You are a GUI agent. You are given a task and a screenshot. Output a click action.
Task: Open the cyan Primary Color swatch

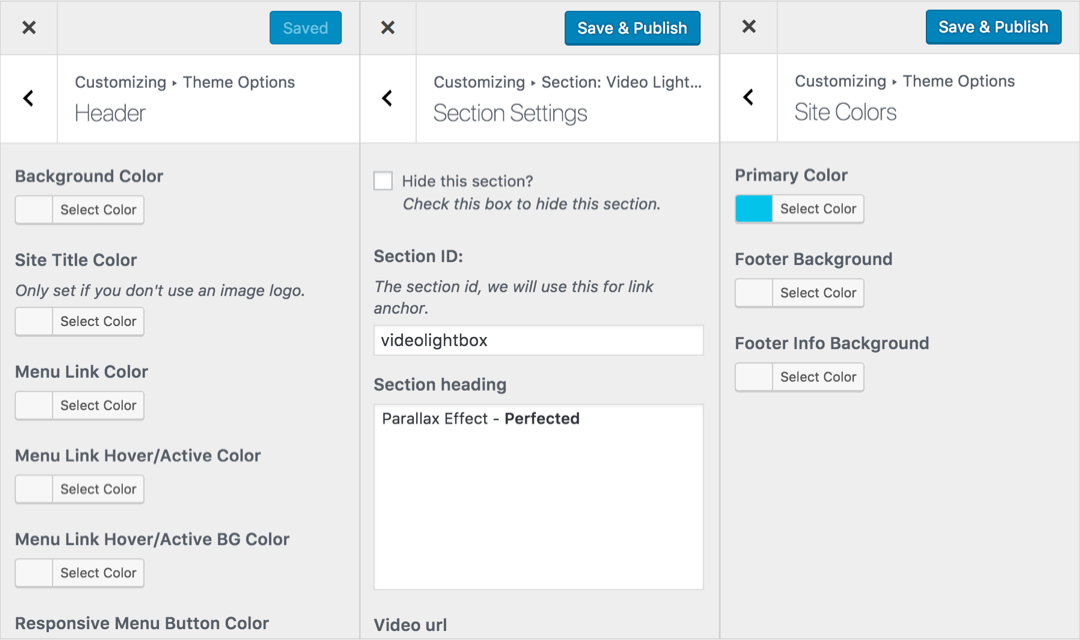pyautogui.click(x=754, y=209)
